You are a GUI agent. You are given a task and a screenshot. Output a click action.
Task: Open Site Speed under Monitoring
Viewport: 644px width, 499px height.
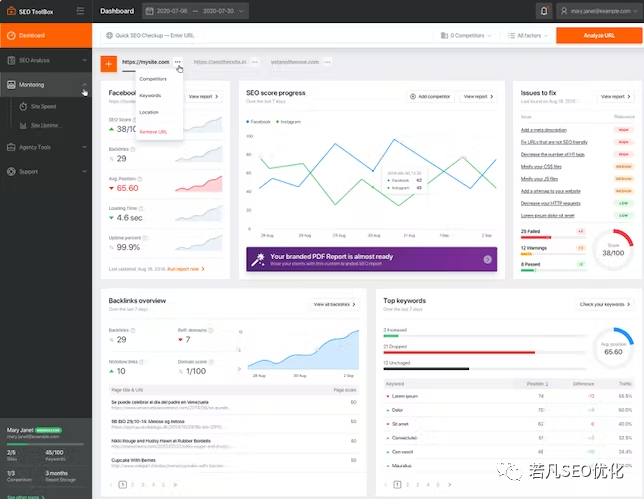click(43, 106)
